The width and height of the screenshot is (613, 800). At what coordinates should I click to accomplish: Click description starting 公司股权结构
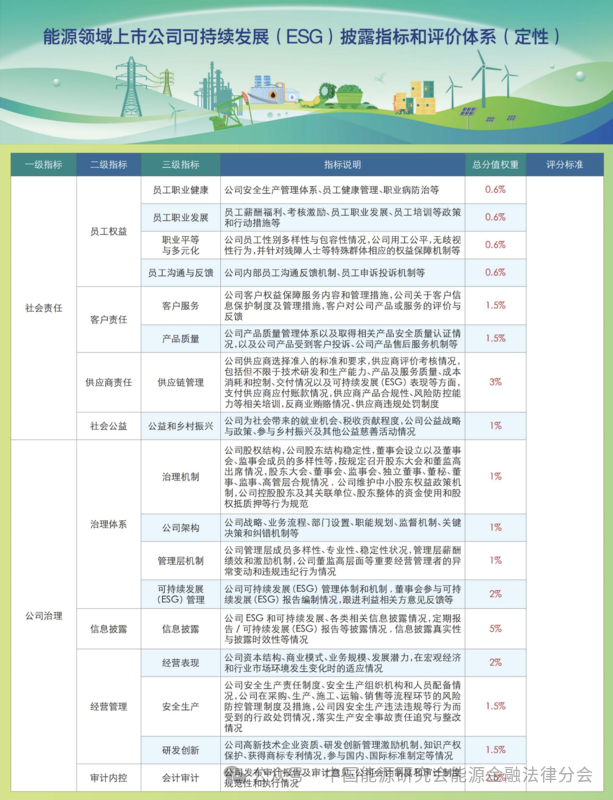(x=342, y=477)
